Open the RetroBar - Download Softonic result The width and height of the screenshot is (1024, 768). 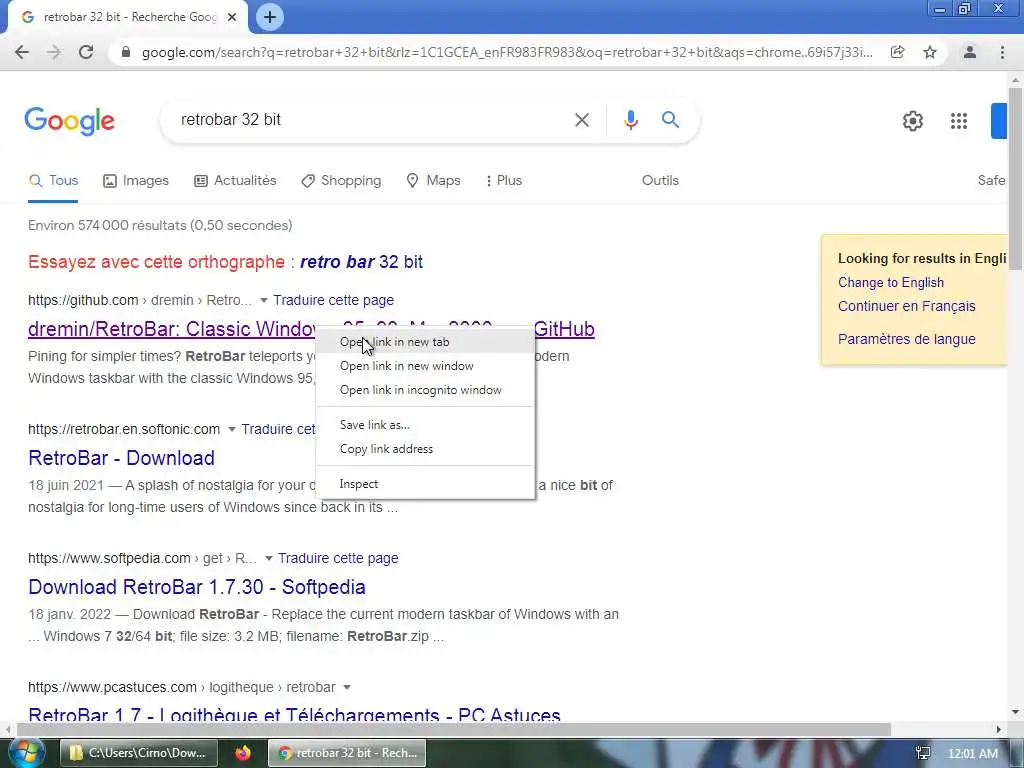121,458
